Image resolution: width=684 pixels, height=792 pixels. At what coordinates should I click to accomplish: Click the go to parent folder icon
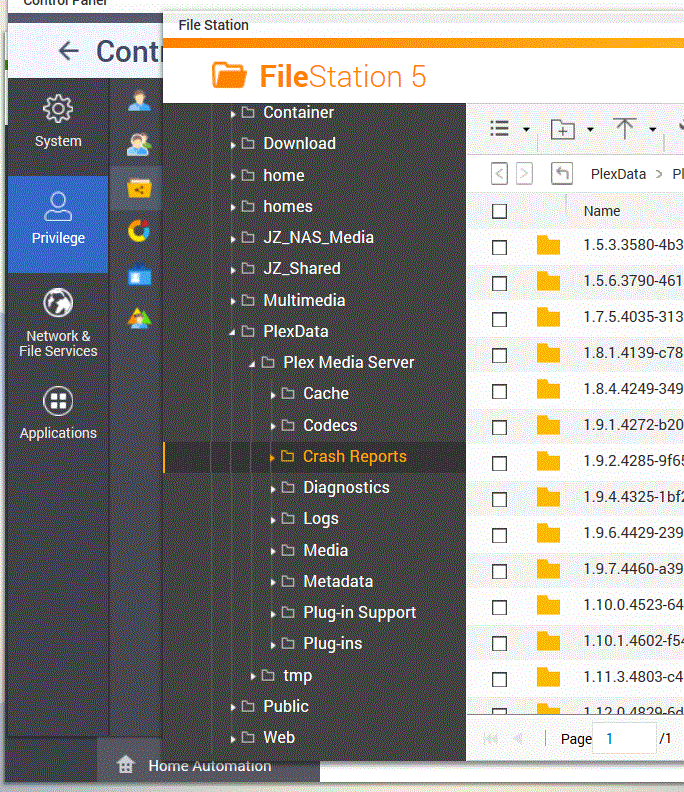click(562, 173)
